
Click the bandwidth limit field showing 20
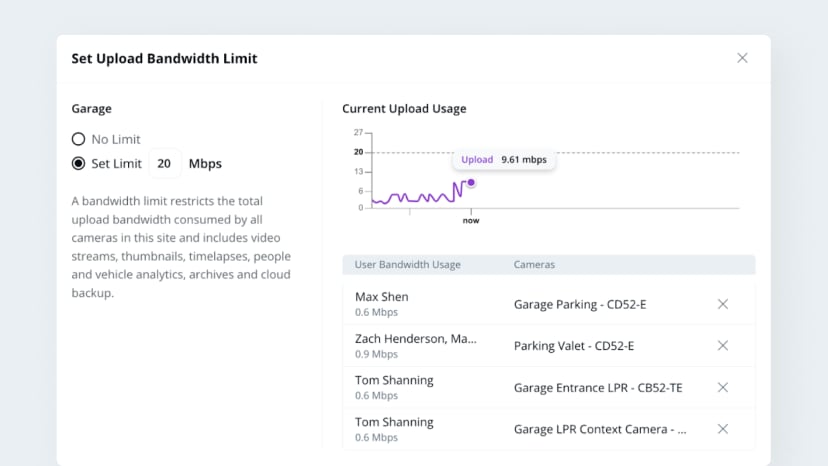pos(164,163)
